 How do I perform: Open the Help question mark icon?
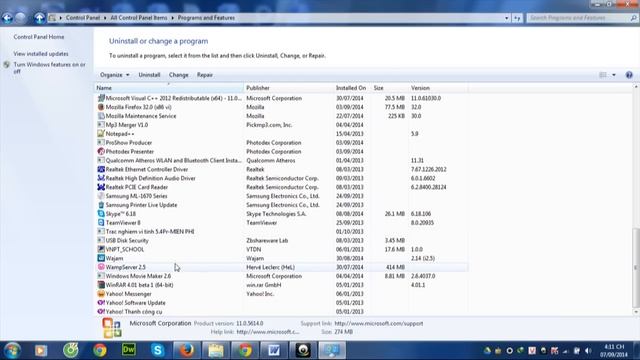629,75
